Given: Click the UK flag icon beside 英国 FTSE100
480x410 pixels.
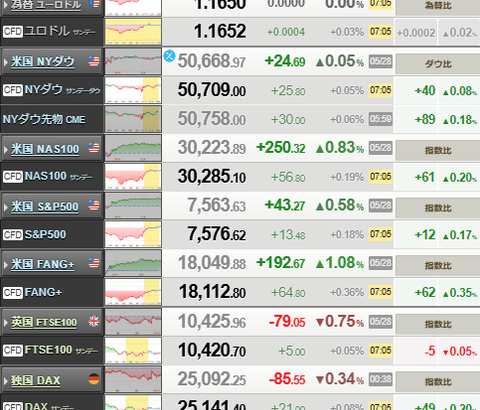Looking at the screenshot, I should (94, 322).
